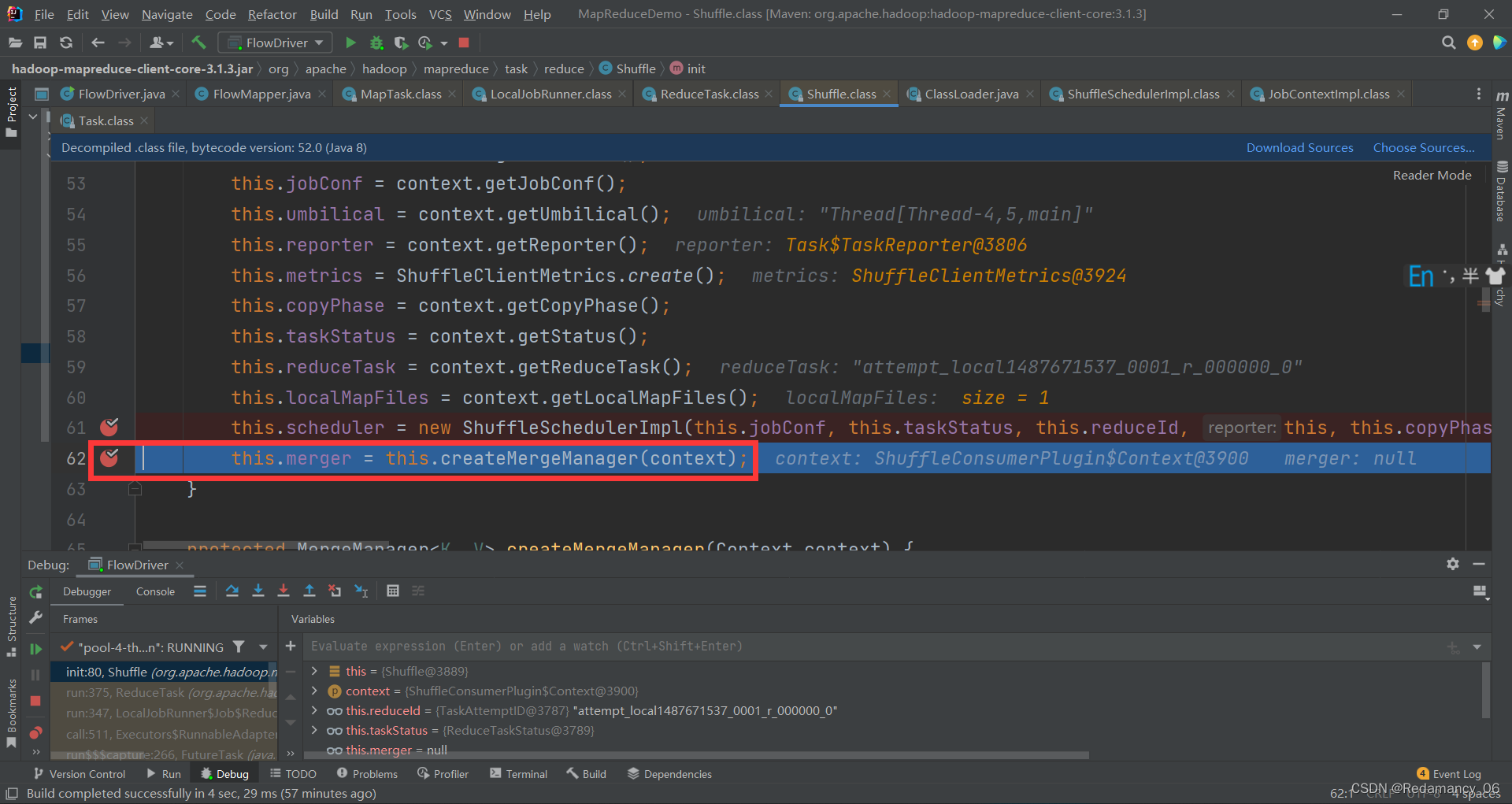Resume program from the debug sidebar
This screenshot has width=1512, height=804.
(35, 649)
